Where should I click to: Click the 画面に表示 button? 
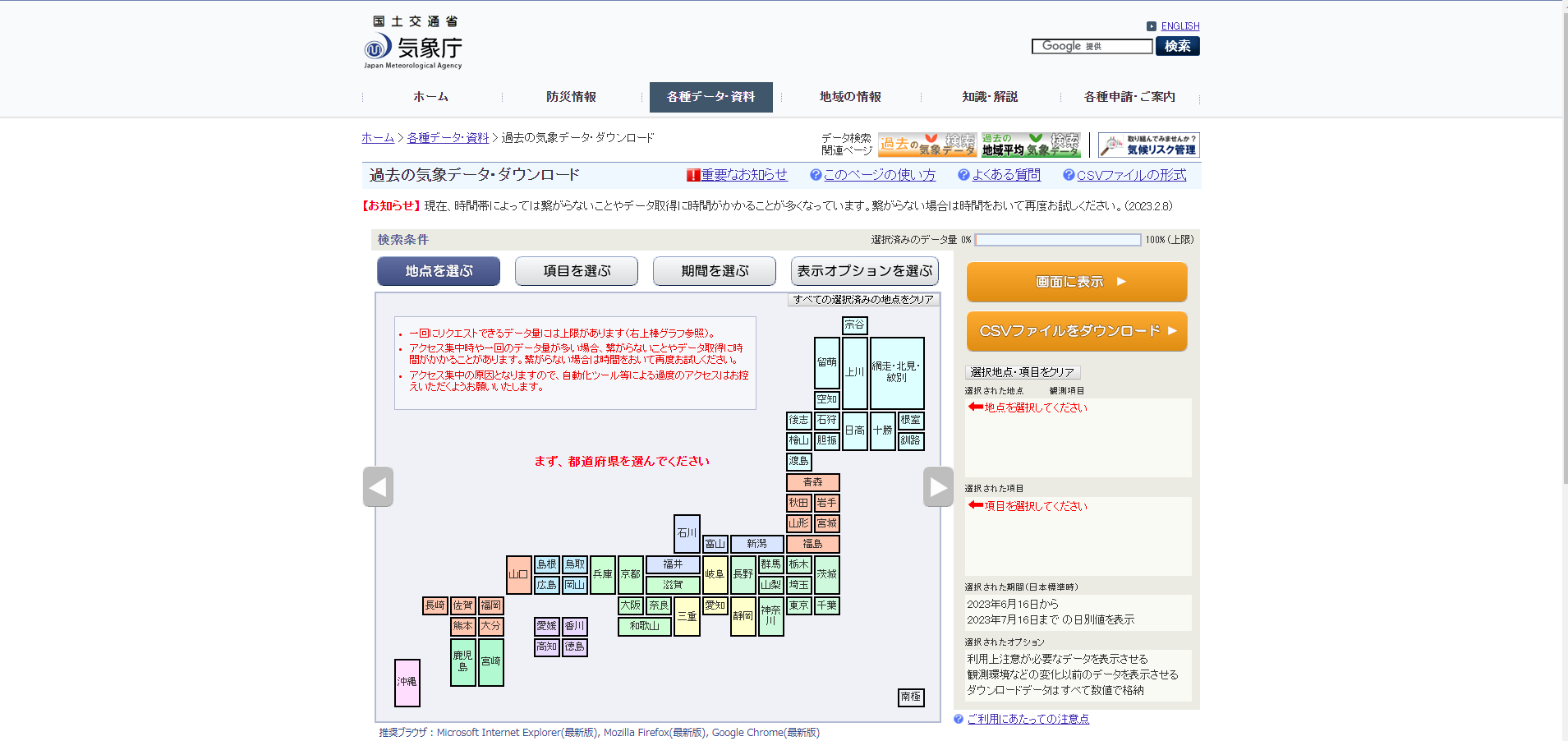click(x=1076, y=282)
